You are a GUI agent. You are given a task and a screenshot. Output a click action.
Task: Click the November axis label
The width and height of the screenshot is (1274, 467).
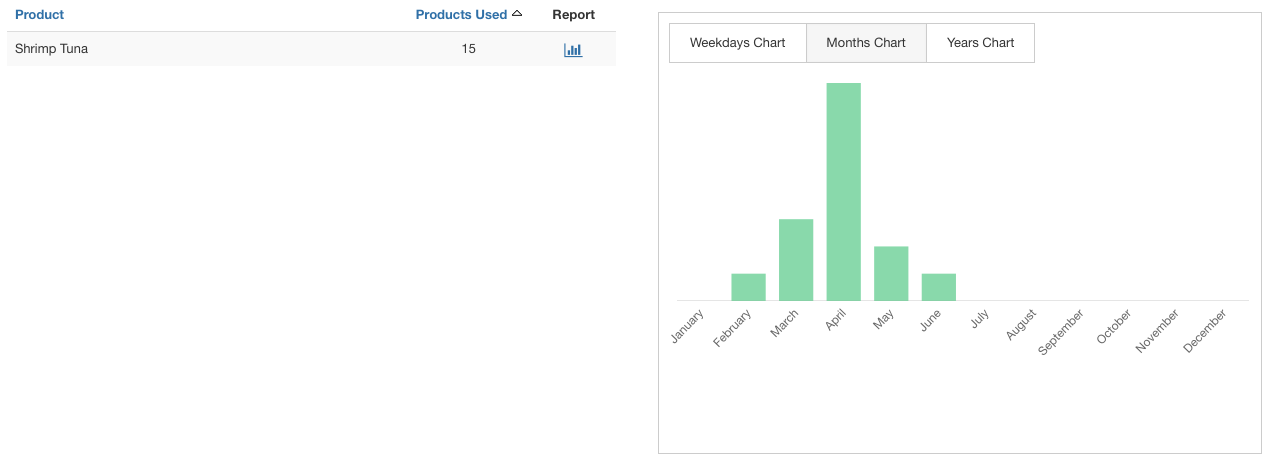[x=1158, y=331]
